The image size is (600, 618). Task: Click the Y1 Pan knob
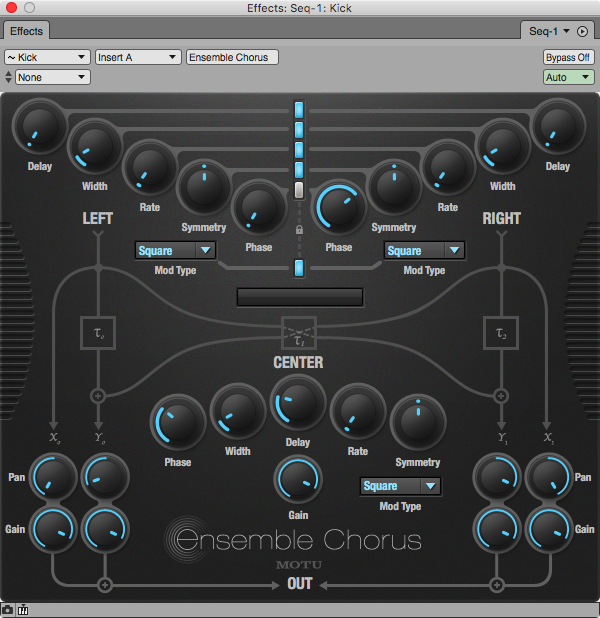497,477
